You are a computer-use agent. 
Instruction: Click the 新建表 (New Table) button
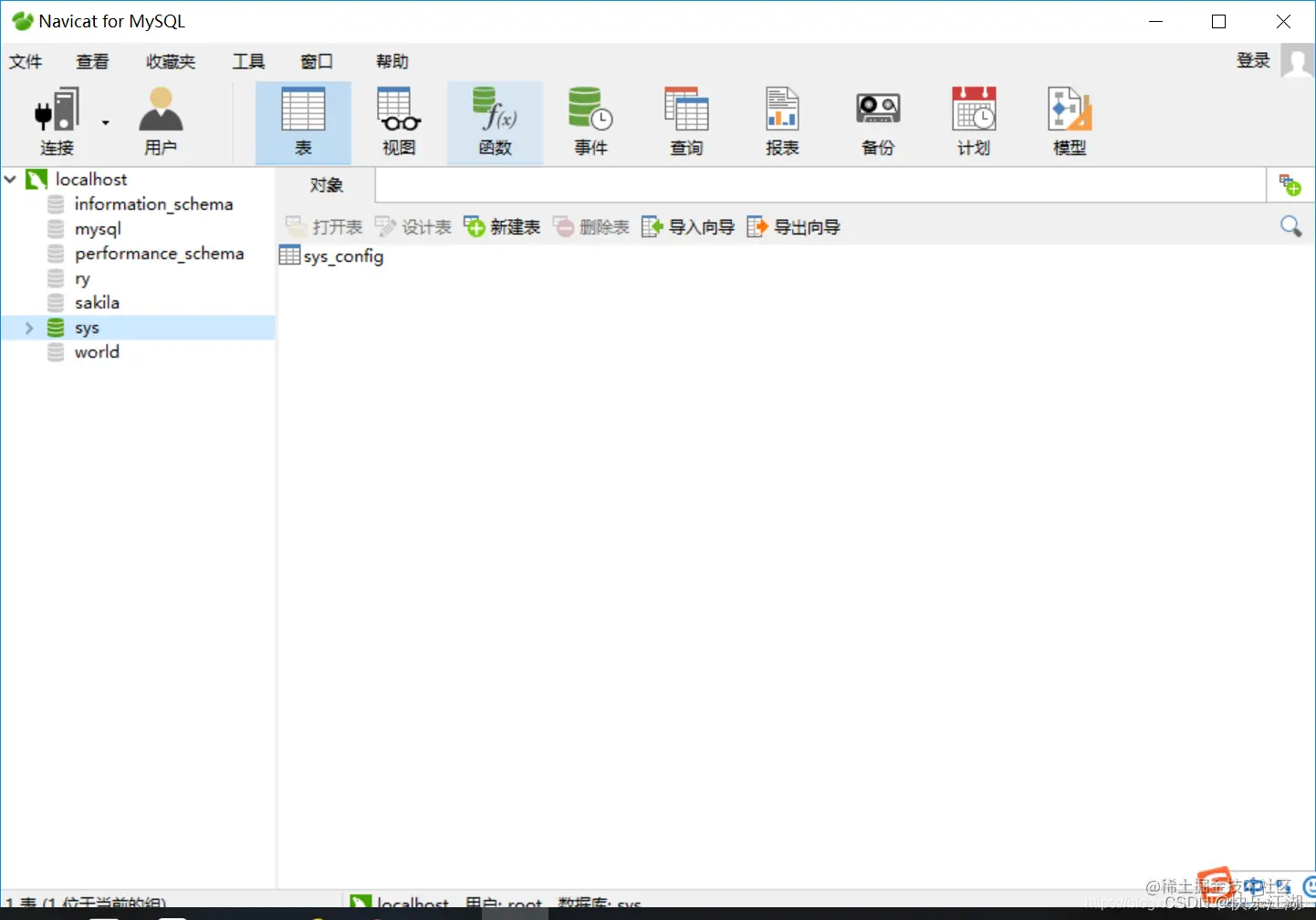502,226
